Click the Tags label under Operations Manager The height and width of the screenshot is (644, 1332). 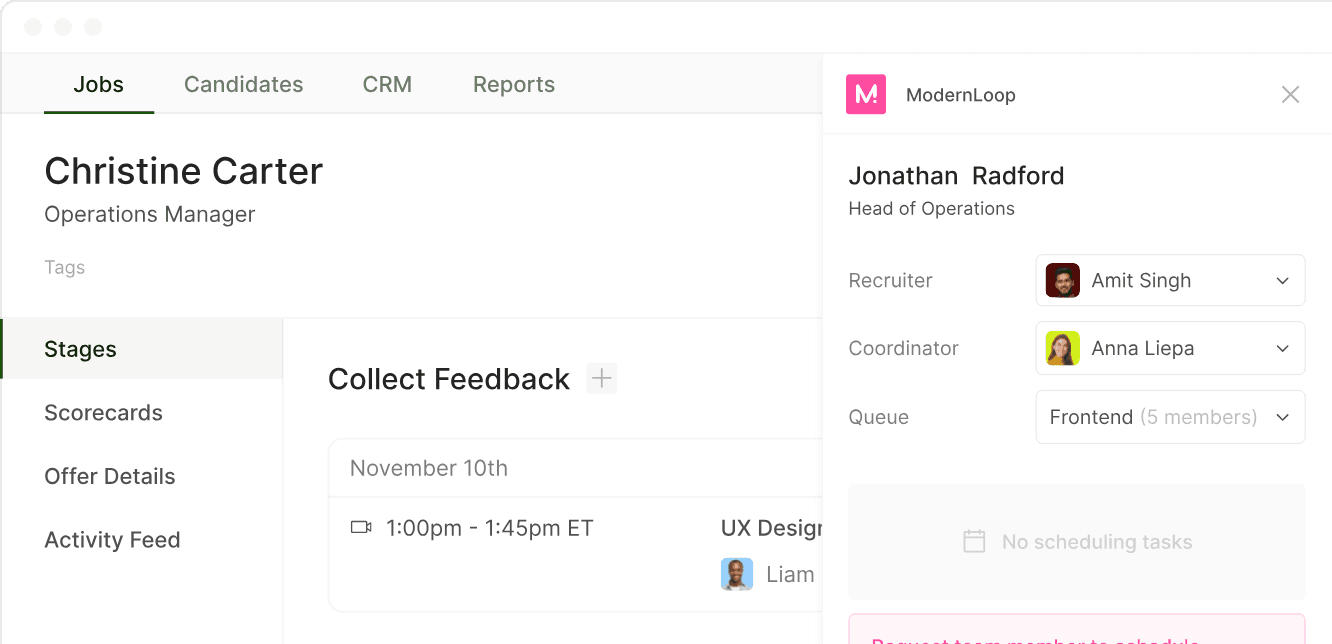(65, 267)
